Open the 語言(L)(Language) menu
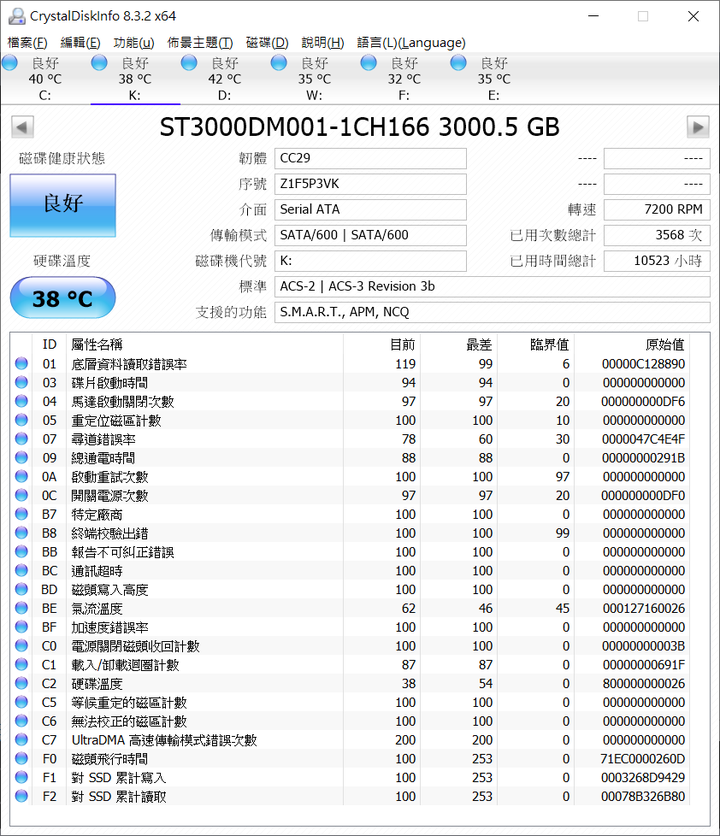 (x=411, y=42)
